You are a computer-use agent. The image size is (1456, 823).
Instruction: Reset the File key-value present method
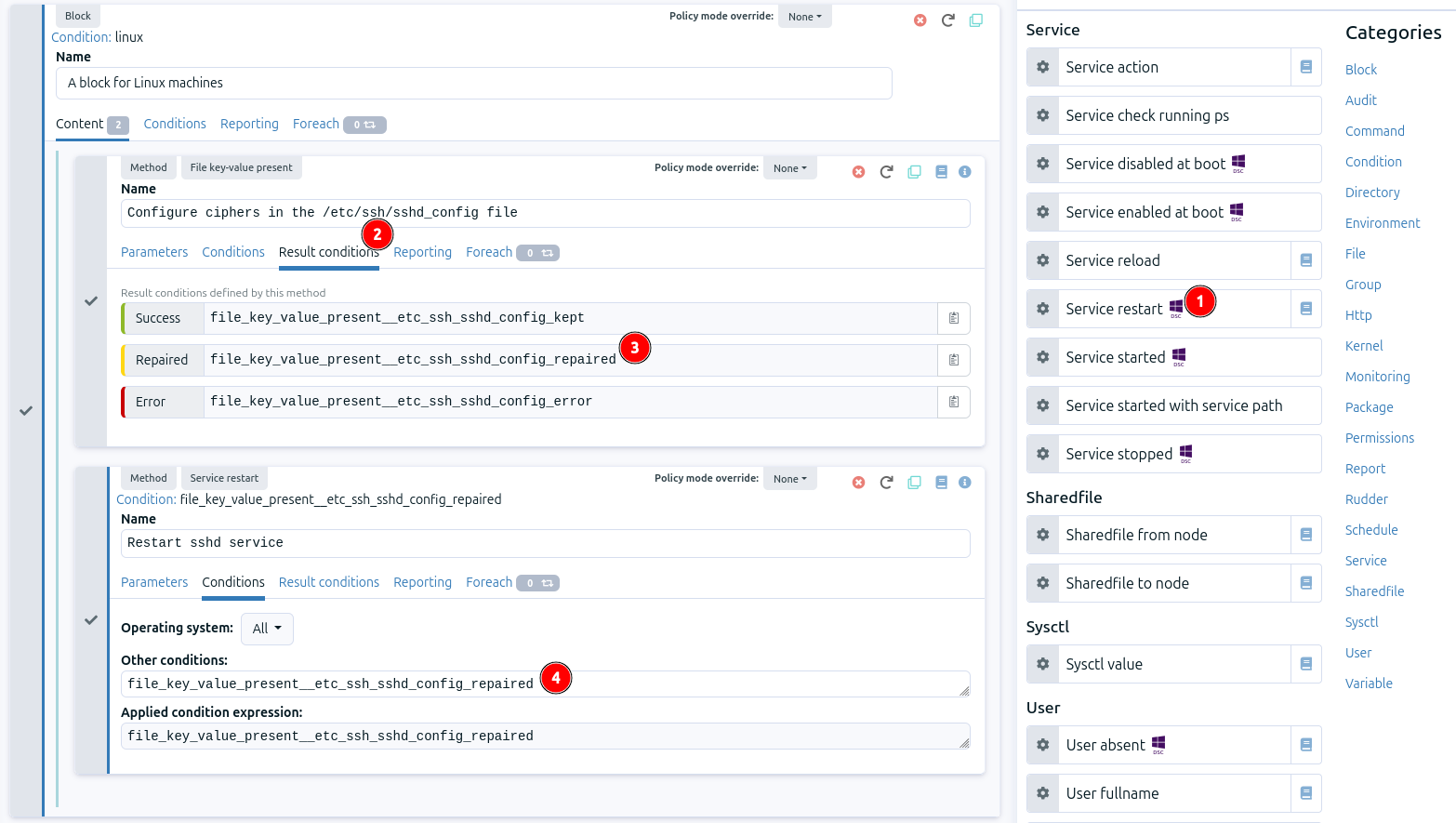pos(886,172)
